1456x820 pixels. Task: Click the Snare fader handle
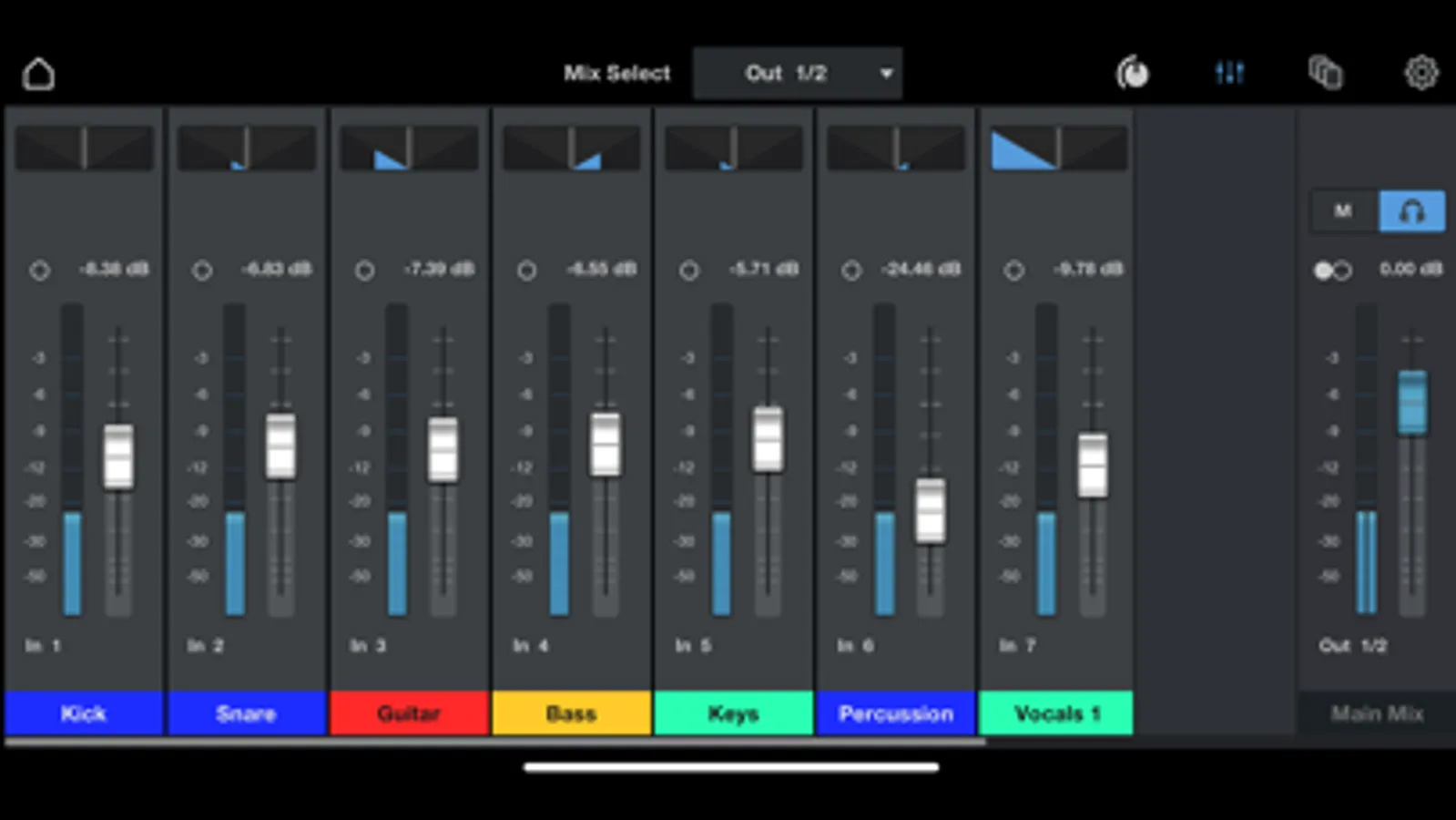280,446
